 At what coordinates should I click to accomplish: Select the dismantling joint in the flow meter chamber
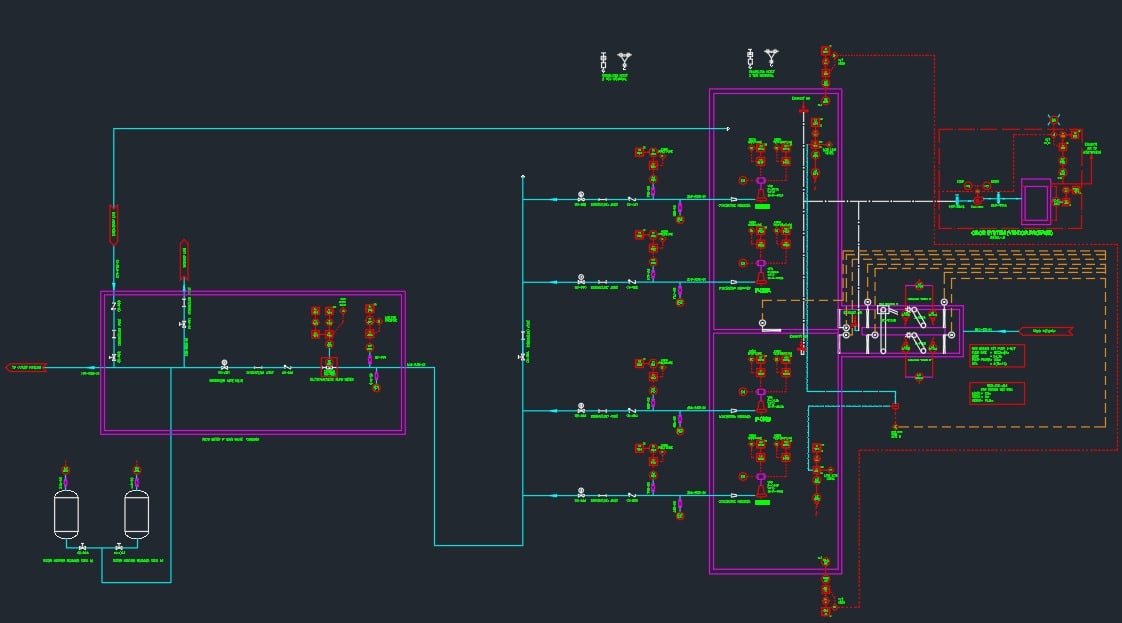(x=258, y=368)
